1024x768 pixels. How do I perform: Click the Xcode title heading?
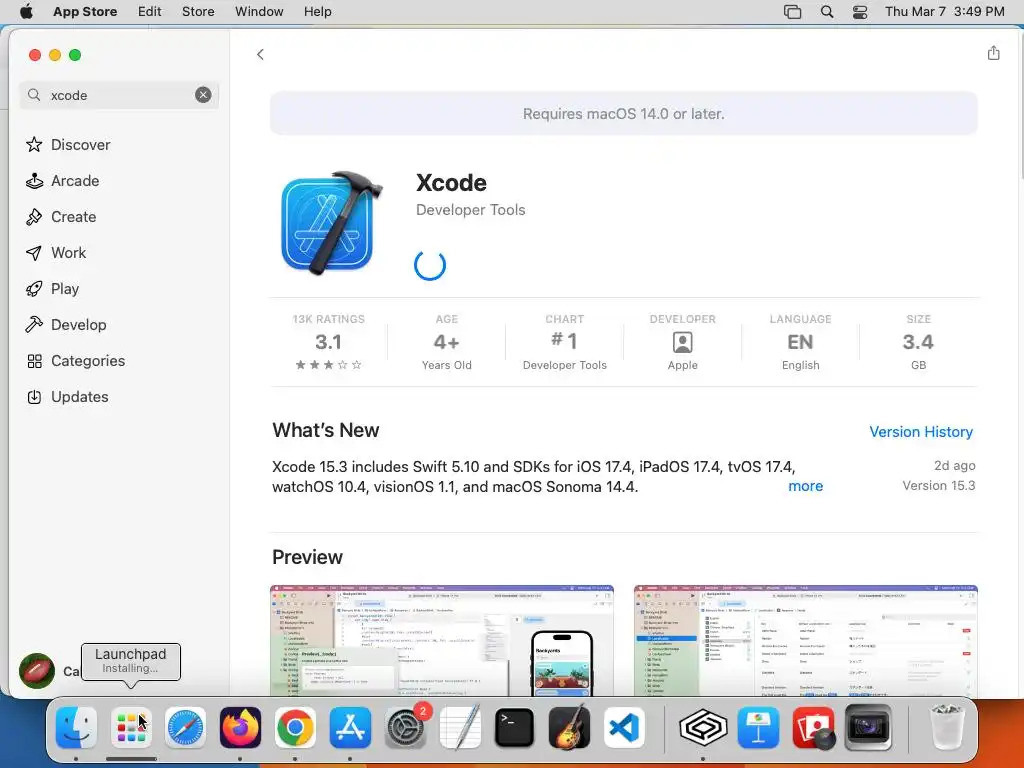tap(451, 183)
